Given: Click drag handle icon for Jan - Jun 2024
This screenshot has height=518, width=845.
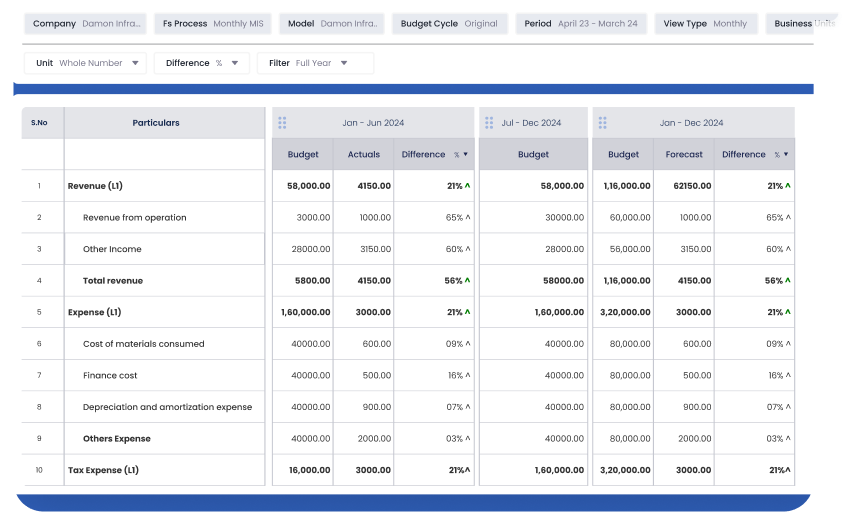Looking at the screenshot, I should click(282, 123).
